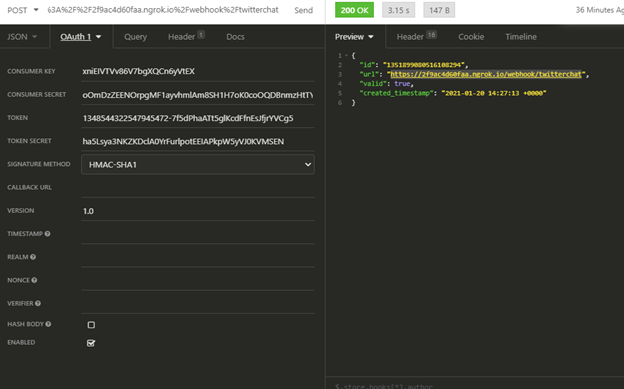
Task: Uncheck the Enabled checkbox
Action: [x=91, y=343]
